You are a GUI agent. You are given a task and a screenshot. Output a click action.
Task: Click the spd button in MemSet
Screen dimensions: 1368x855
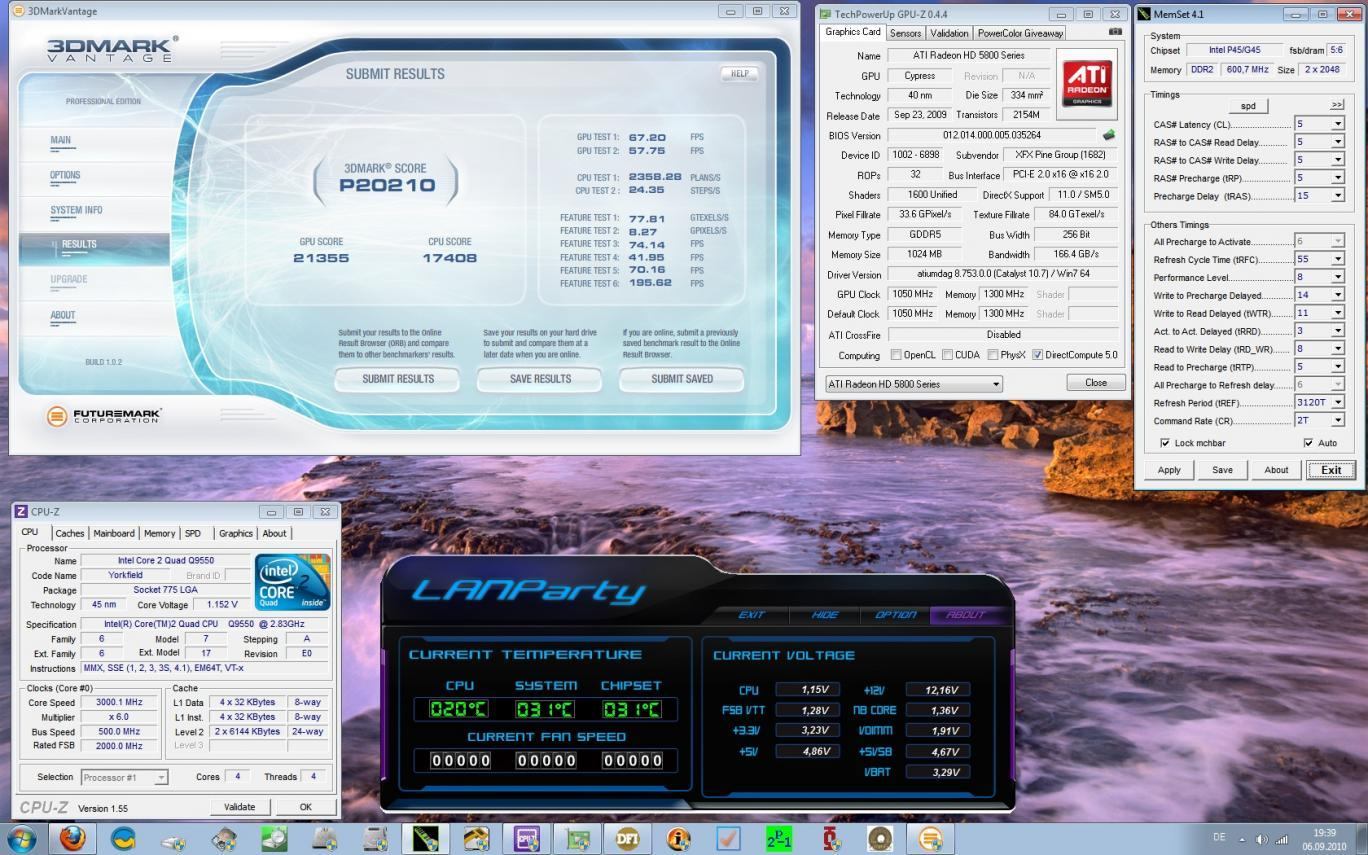pos(1248,105)
